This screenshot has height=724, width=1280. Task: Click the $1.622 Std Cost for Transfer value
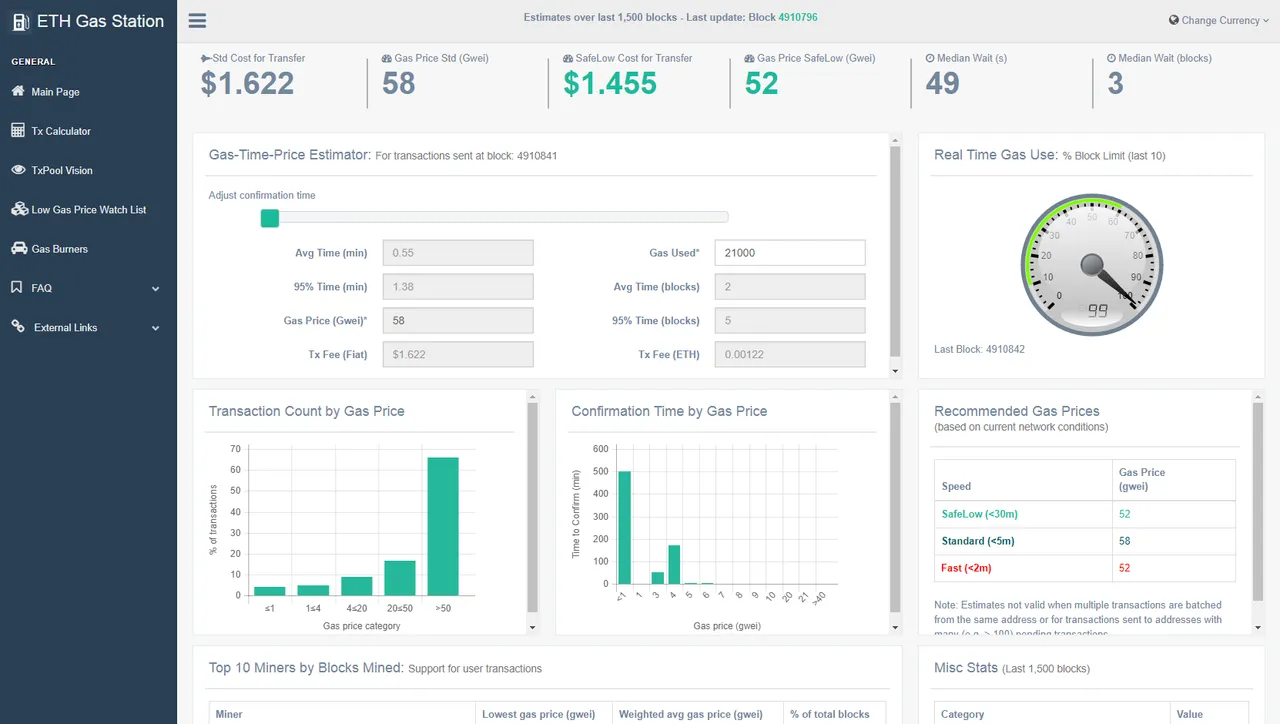tap(247, 84)
